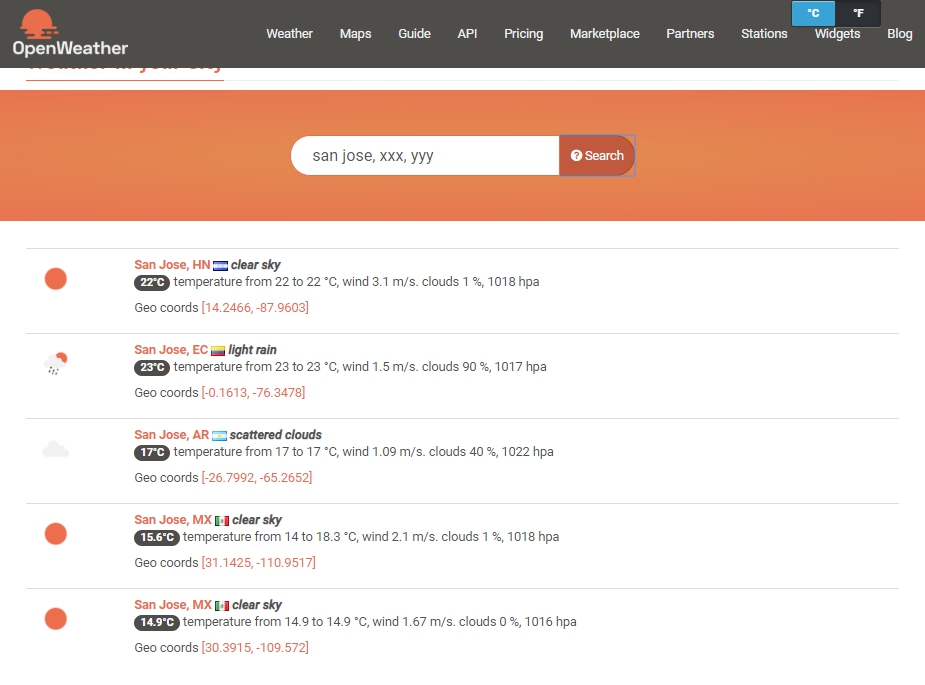Screen dimensions: 925x685
Task: Open the Marketplace nav link
Action: pyautogui.click(x=604, y=34)
